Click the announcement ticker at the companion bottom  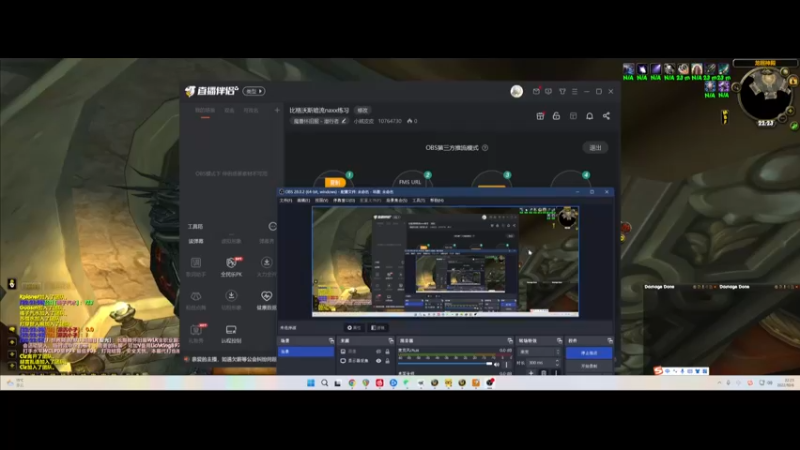click(231, 359)
